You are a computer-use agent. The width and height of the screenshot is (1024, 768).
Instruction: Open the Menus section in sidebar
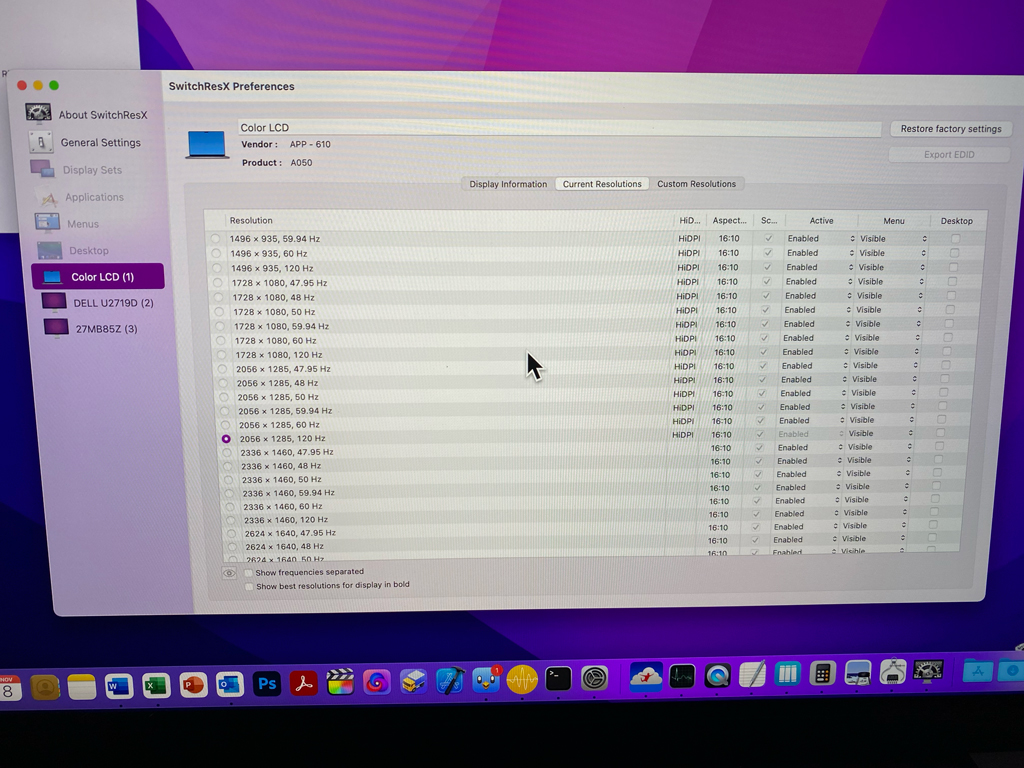68,223
